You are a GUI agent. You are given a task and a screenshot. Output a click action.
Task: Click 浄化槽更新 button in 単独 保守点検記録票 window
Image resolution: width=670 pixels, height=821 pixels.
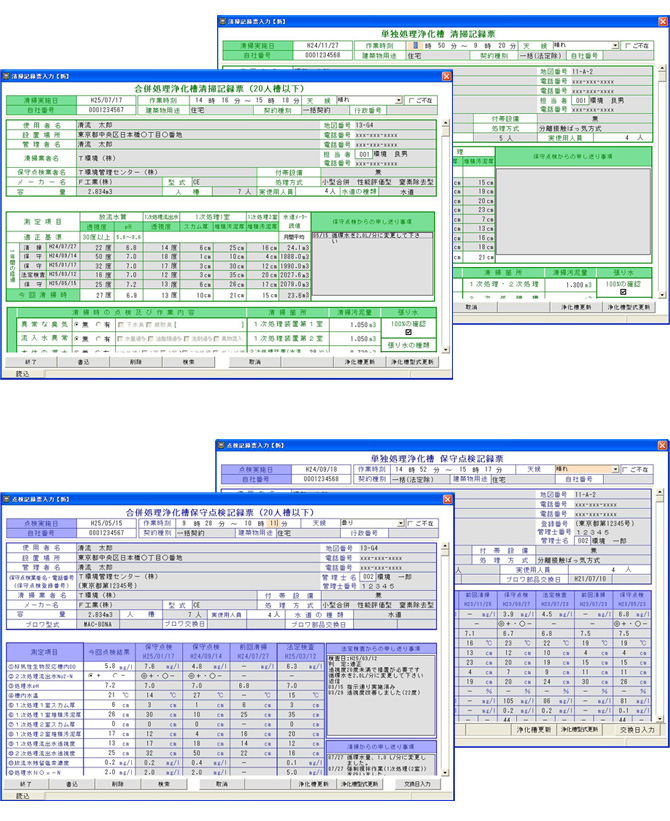tap(534, 729)
